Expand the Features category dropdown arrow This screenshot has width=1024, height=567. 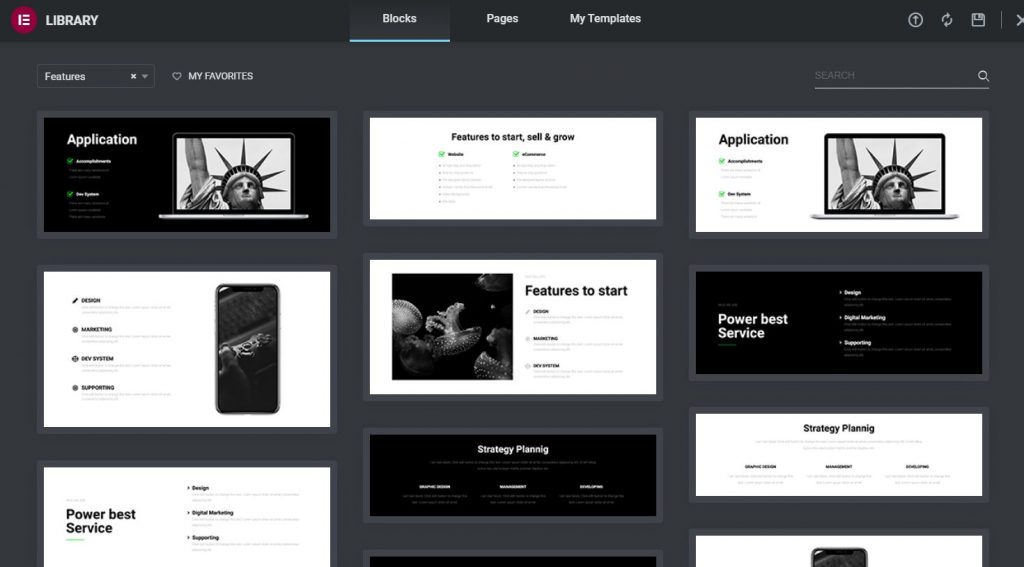[145, 76]
